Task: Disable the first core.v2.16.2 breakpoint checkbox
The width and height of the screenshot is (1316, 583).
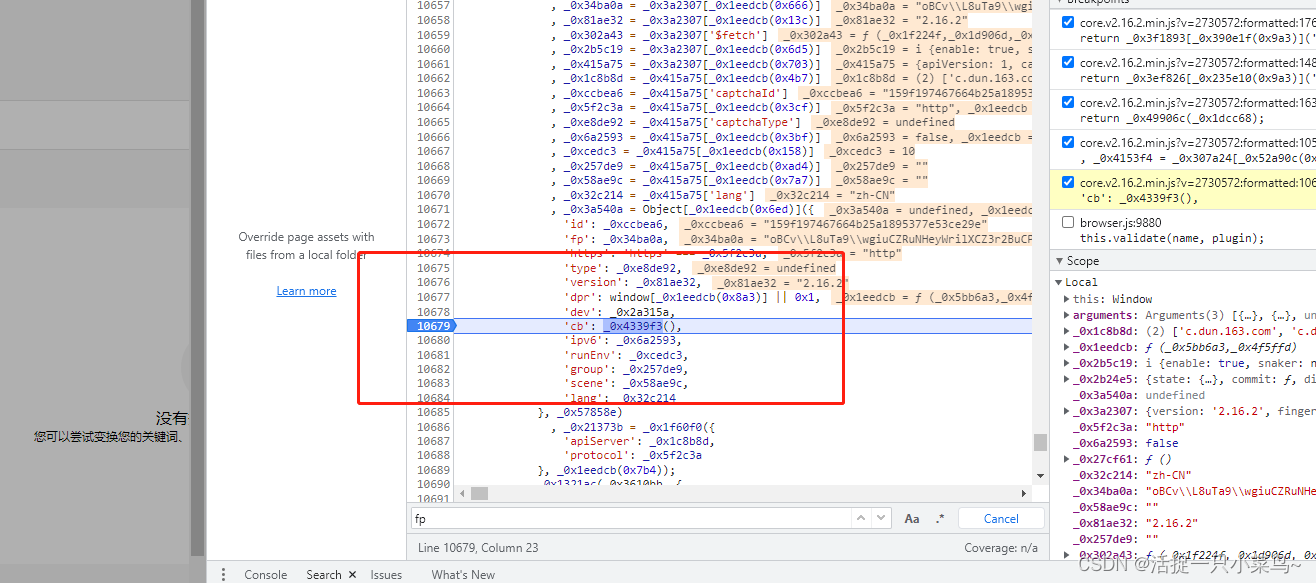Action: pyautogui.click(x=1067, y=22)
